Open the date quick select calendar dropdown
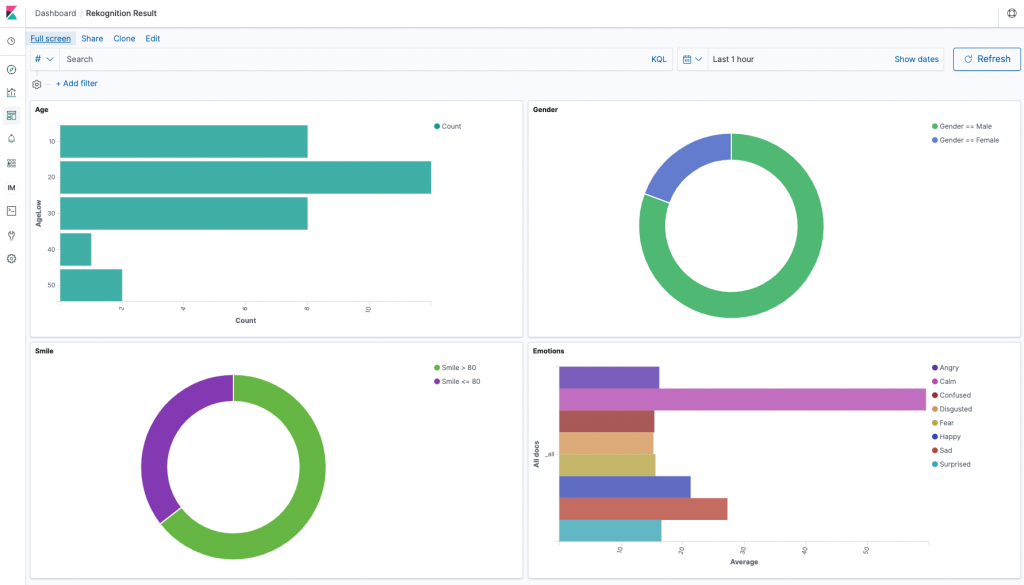 tap(691, 59)
